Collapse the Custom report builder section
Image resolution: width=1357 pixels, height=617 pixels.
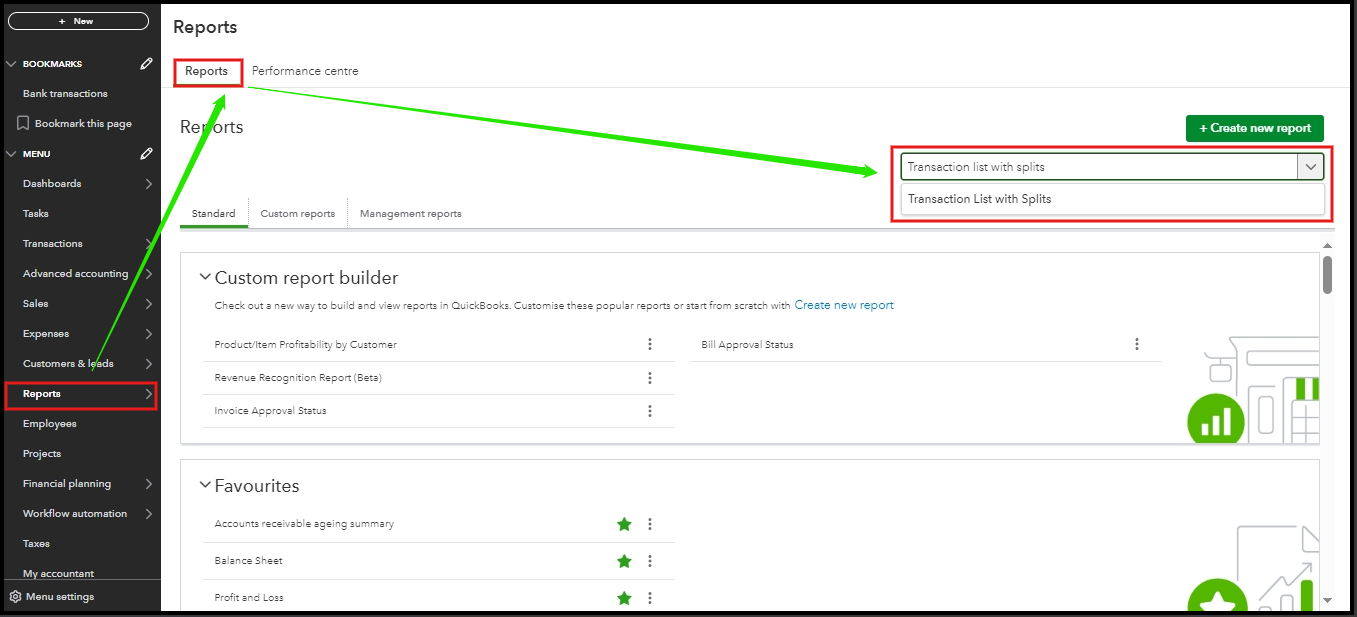205,278
